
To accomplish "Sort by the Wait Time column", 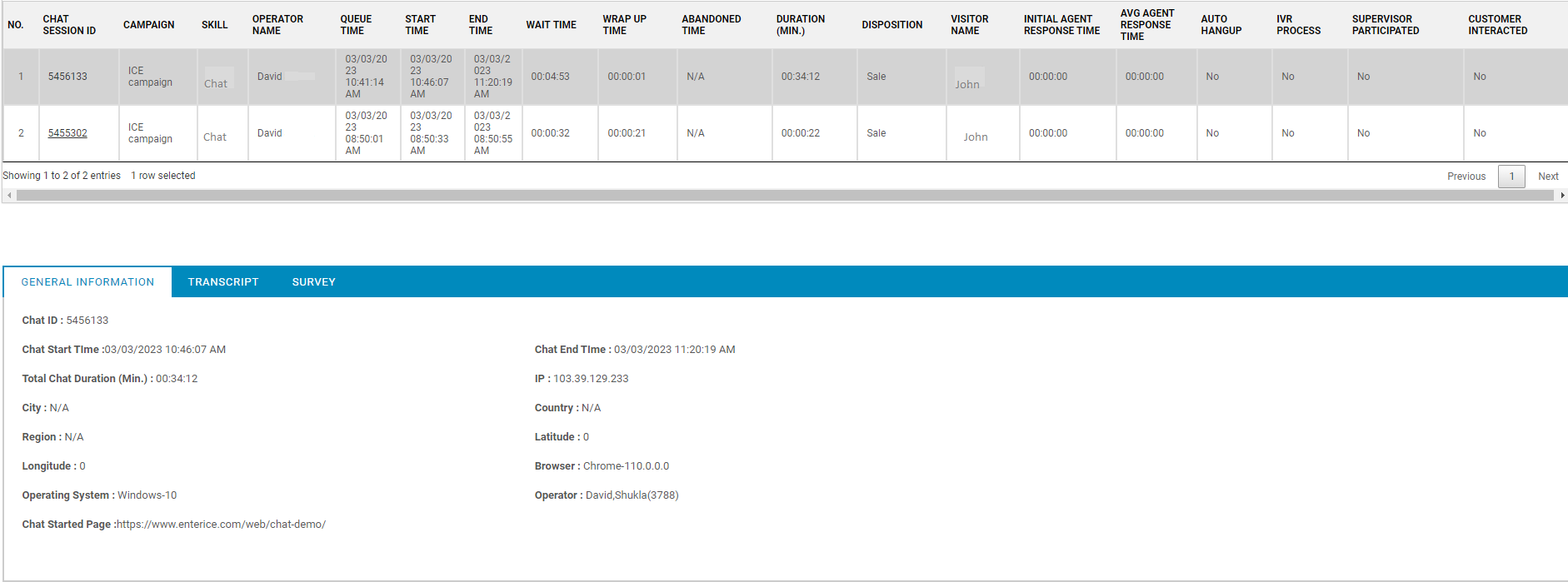I will [x=551, y=25].
